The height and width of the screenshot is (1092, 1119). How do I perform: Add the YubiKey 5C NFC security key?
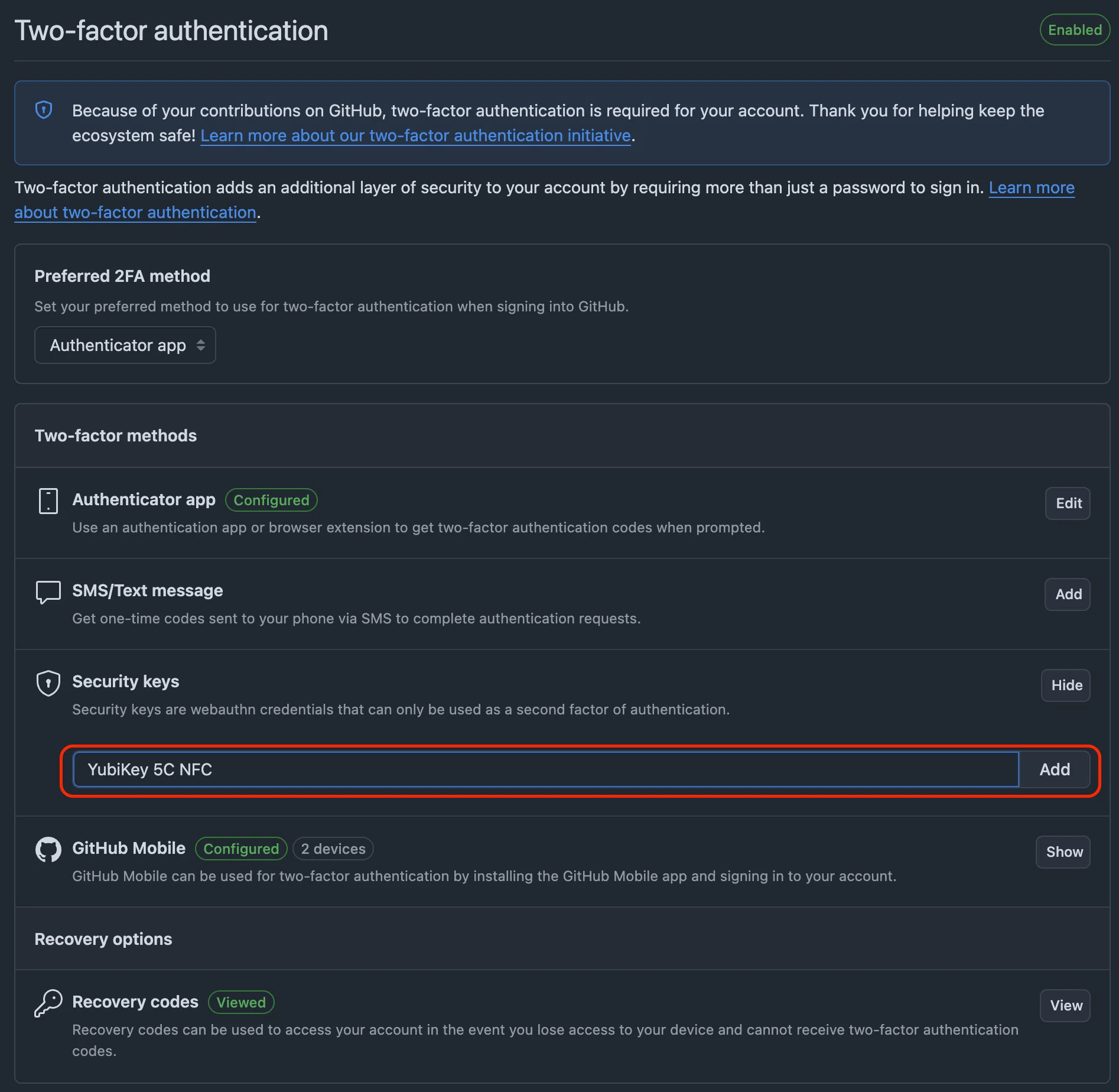point(1055,769)
